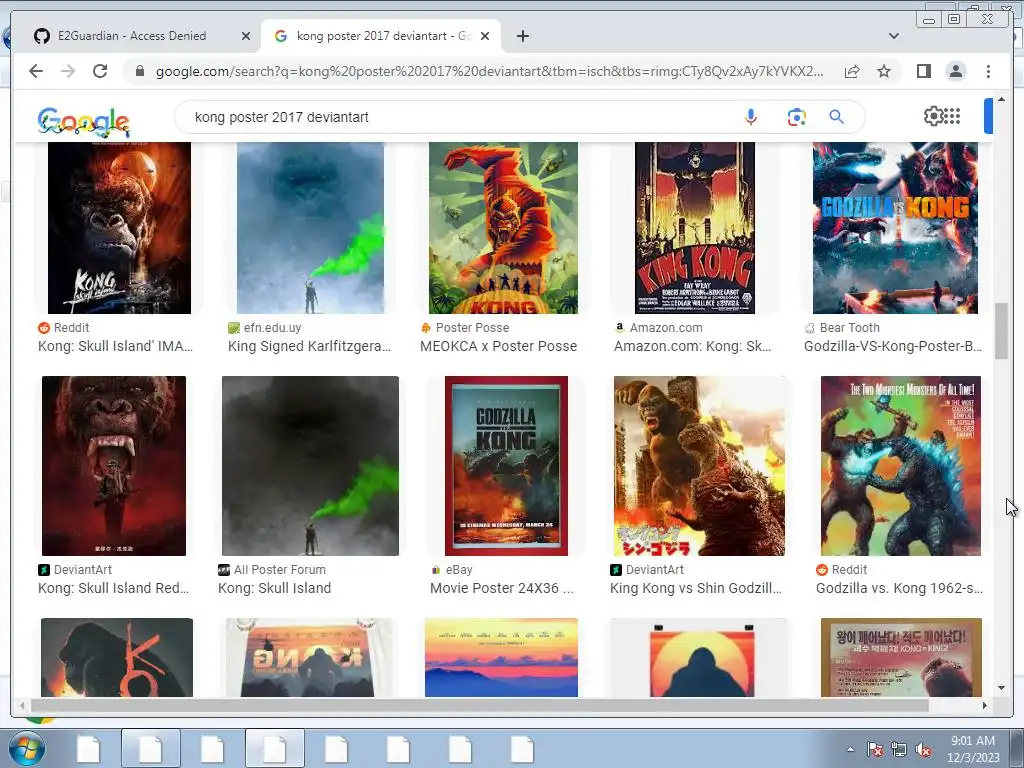Open a new browser tab

[x=522, y=36]
